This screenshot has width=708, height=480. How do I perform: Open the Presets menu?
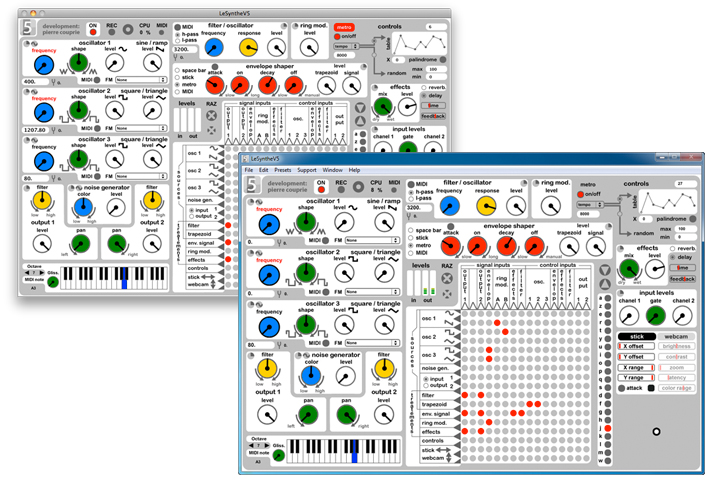tap(283, 170)
